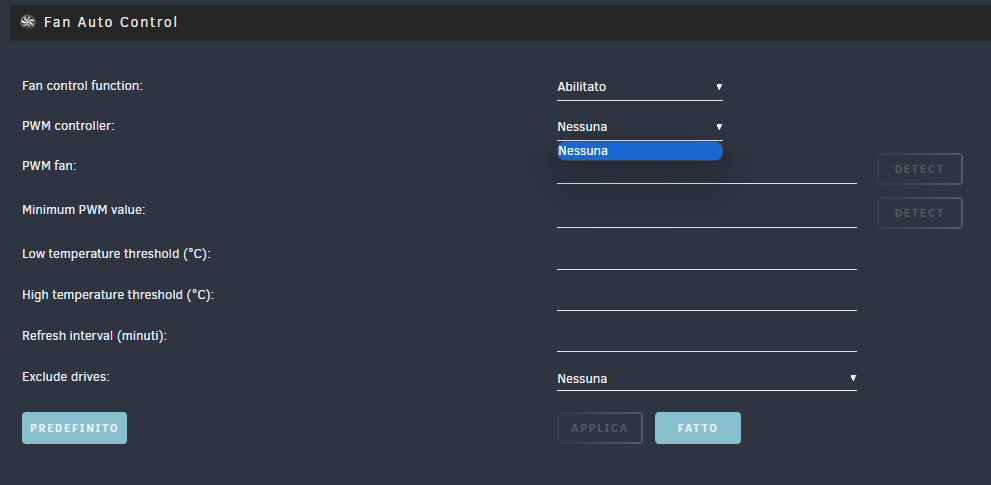The width and height of the screenshot is (991, 485).
Task: Click the Refresh interval input field
Action: click(x=707, y=338)
